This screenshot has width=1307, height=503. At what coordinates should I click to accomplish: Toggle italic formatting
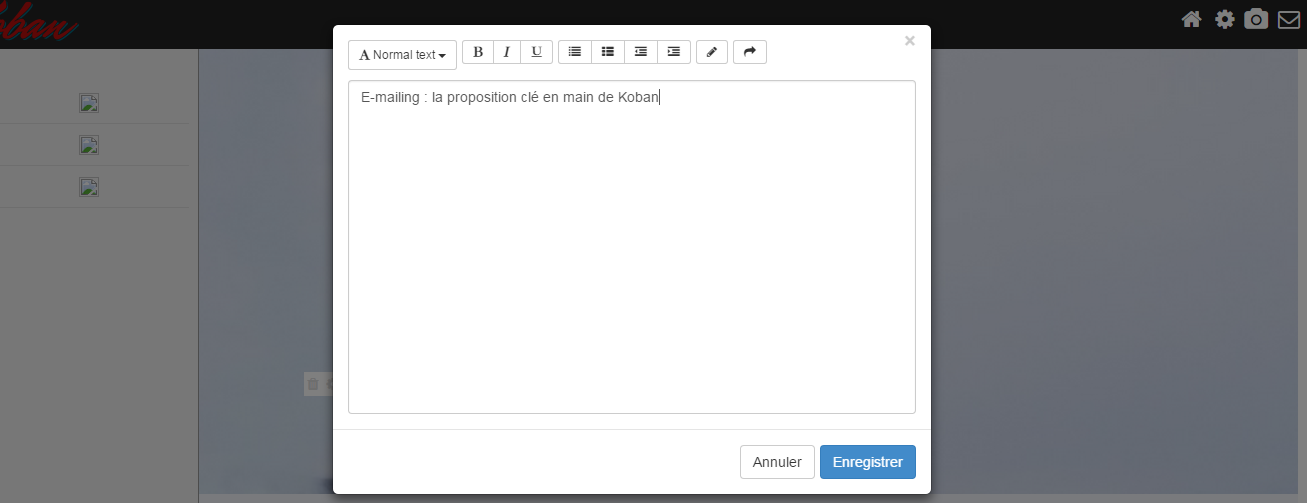(x=507, y=52)
